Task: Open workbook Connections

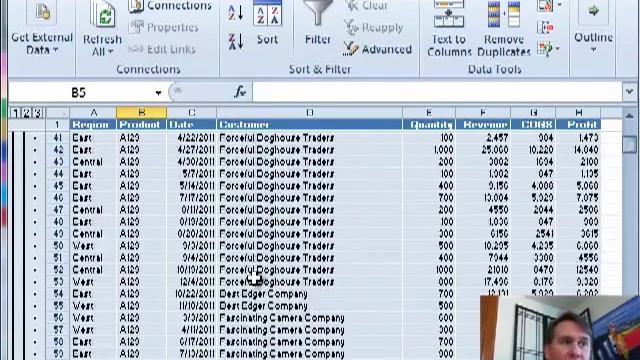Action: [x=170, y=6]
